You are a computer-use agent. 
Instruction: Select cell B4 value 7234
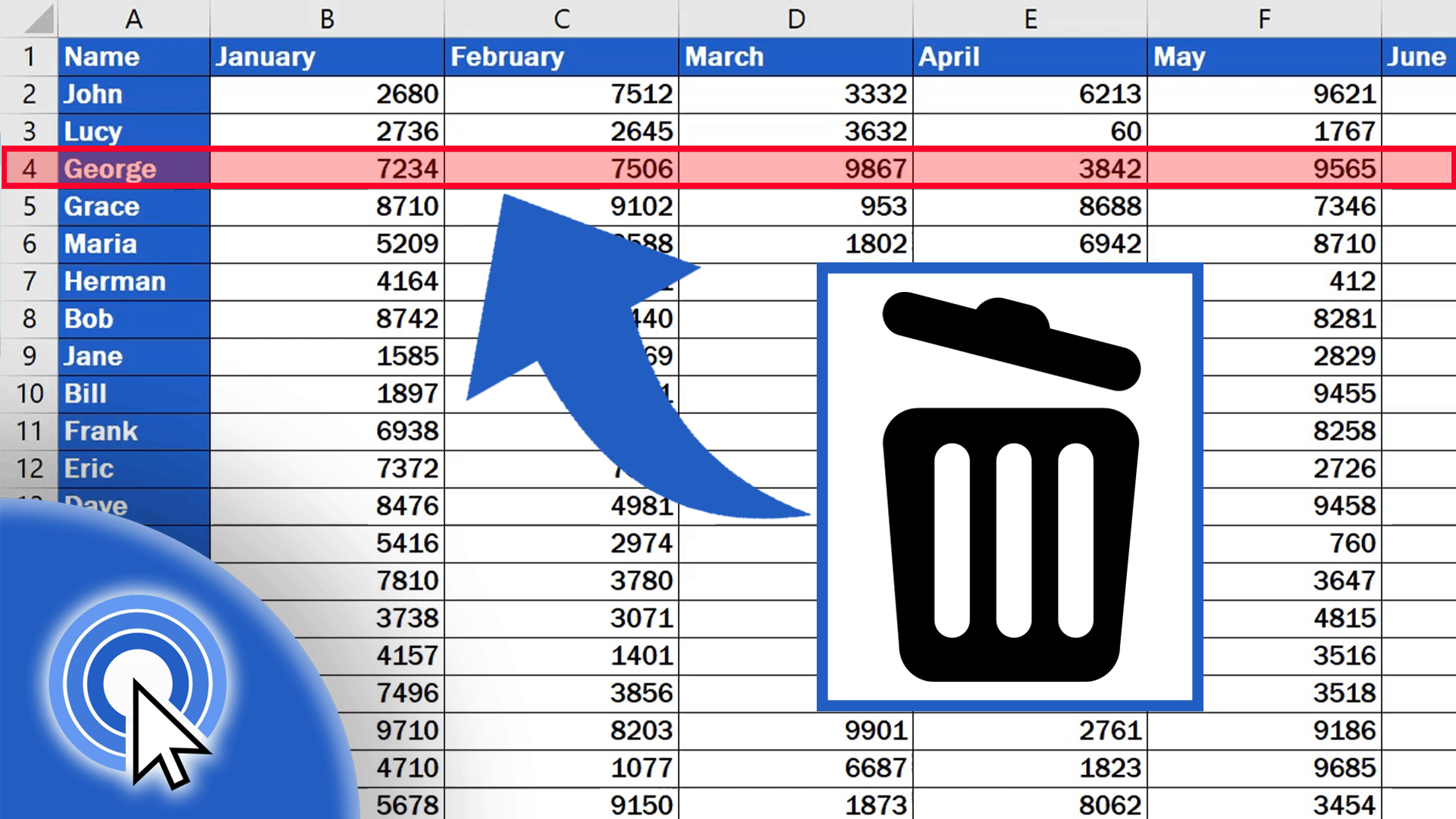click(x=325, y=168)
